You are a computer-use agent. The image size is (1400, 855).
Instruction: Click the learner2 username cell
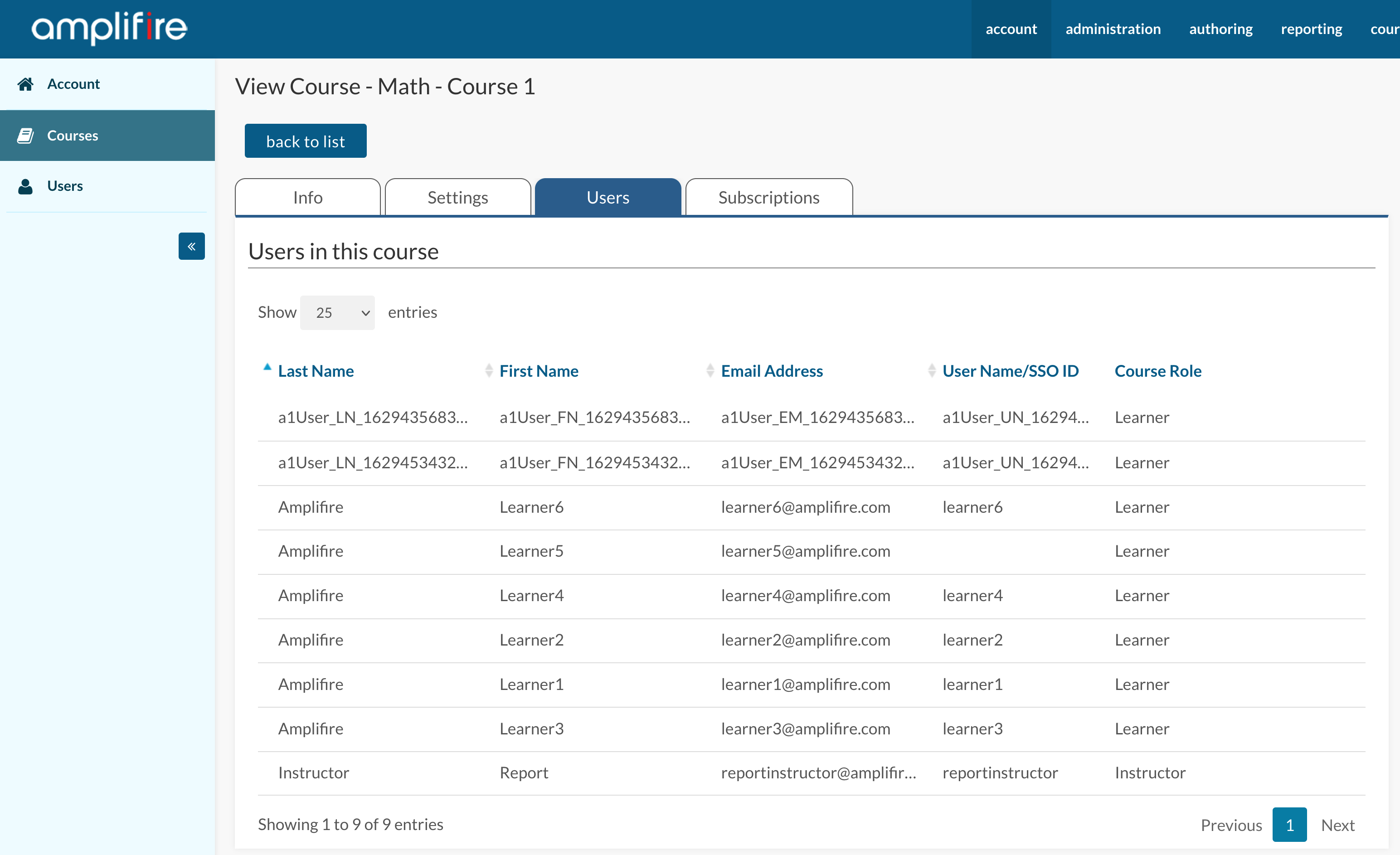[x=972, y=640]
